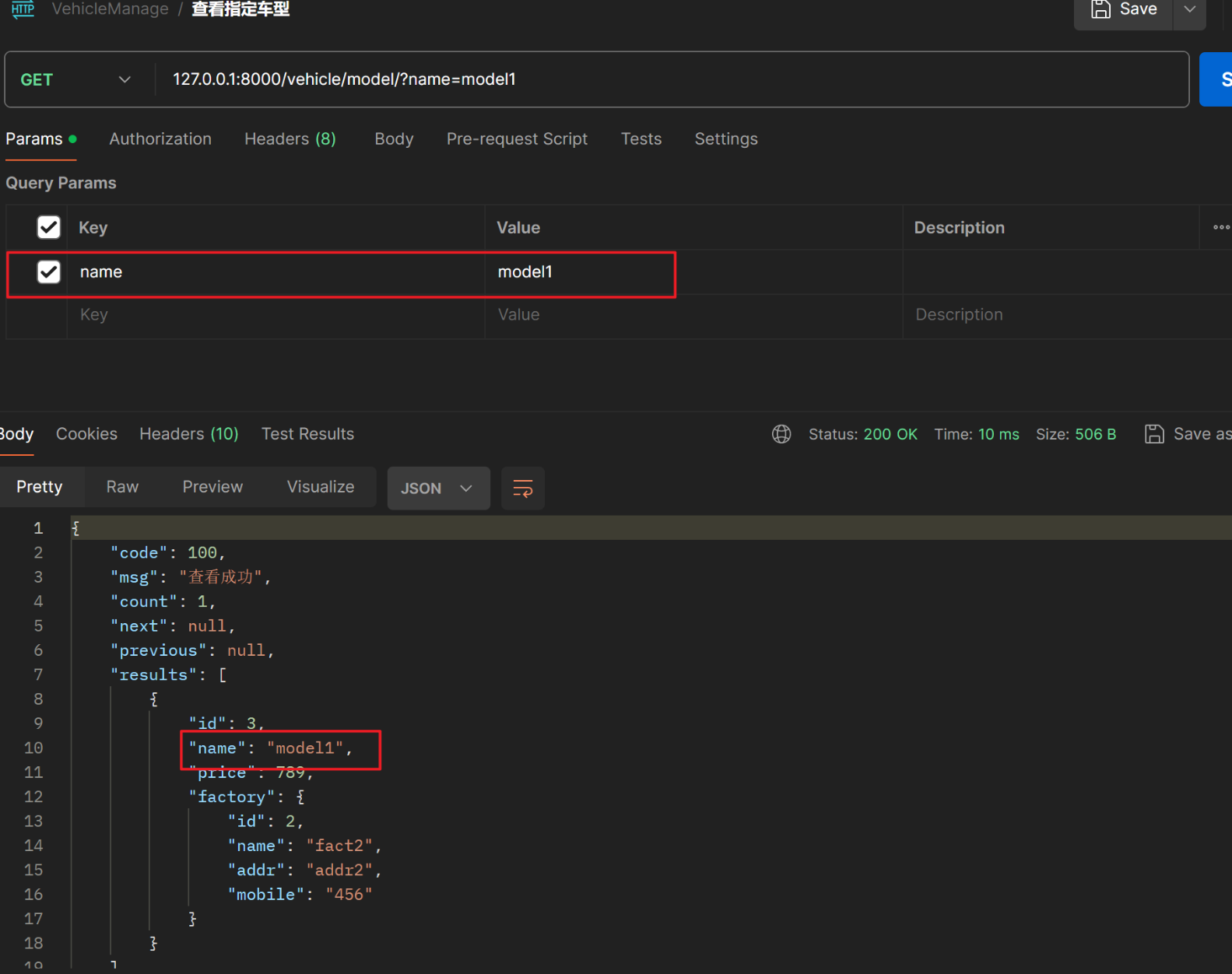1232x974 pixels.
Task: Click the "mobile": "456" line
Action: click(300, 895)
